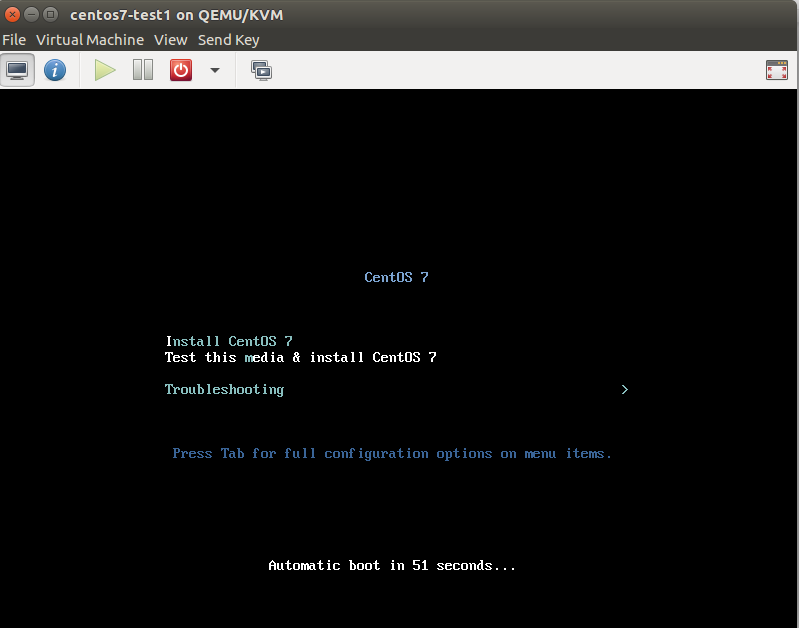Image resolution: width=799 pixels, height=628 pixels.
Task: Click the CentOS 7 boot menu title
Action: pyautogui.click(x=396, y=277)
